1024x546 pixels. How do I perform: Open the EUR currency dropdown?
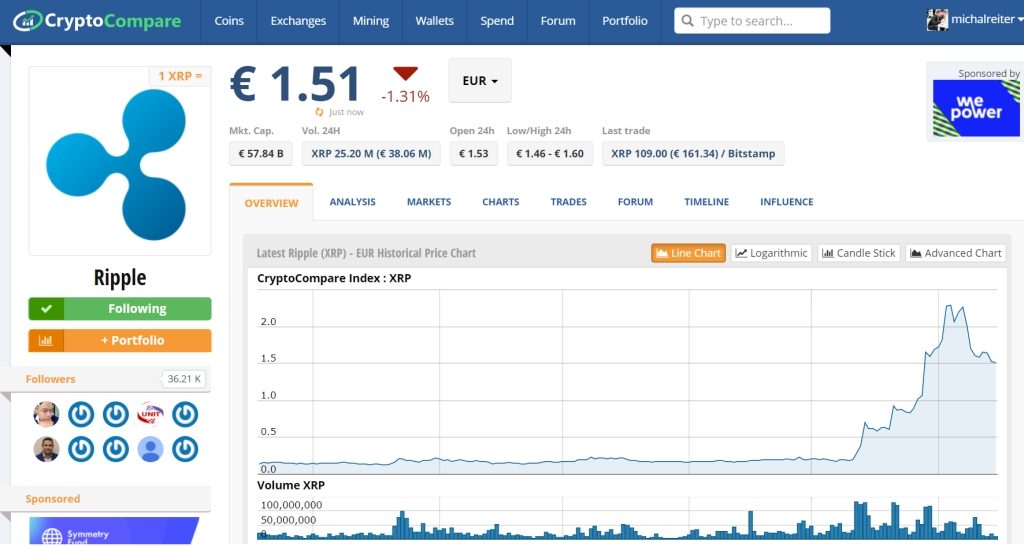click(479, 81)
